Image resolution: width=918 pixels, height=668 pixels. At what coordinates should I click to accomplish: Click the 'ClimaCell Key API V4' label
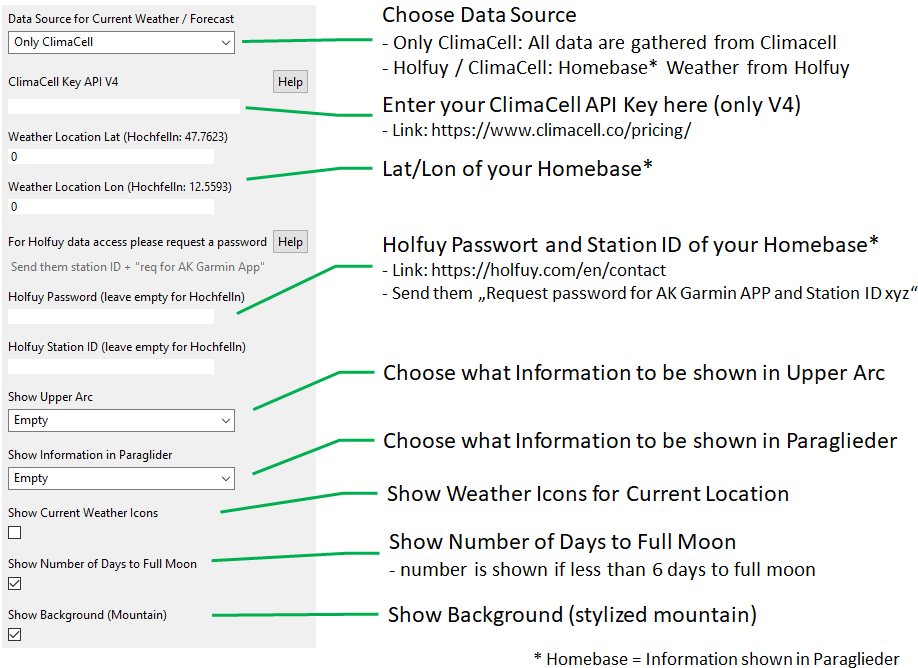click(63, 82)
